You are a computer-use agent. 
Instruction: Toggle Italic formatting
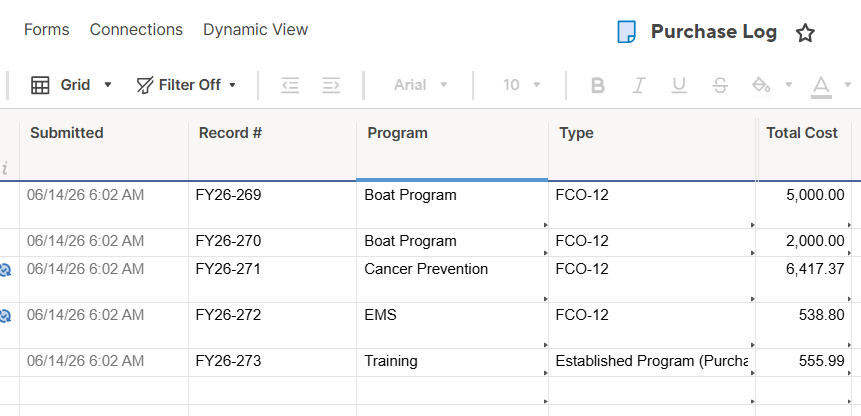point(638,85)
